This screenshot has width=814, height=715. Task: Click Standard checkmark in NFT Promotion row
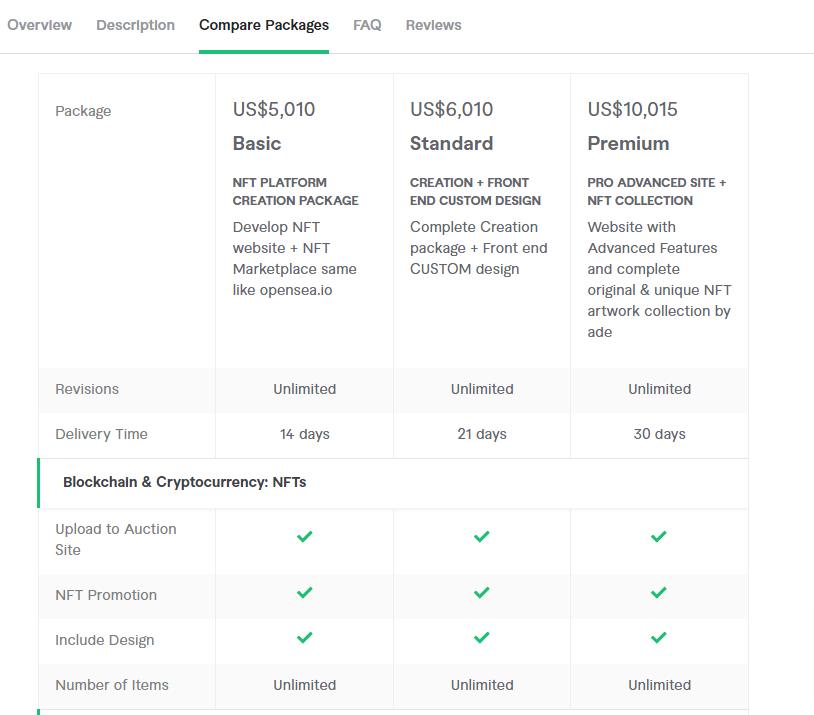[x=482, y=593]
